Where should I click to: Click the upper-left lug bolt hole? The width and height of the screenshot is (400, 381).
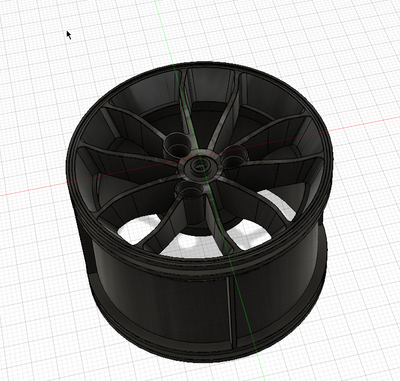tap(177, 144)
